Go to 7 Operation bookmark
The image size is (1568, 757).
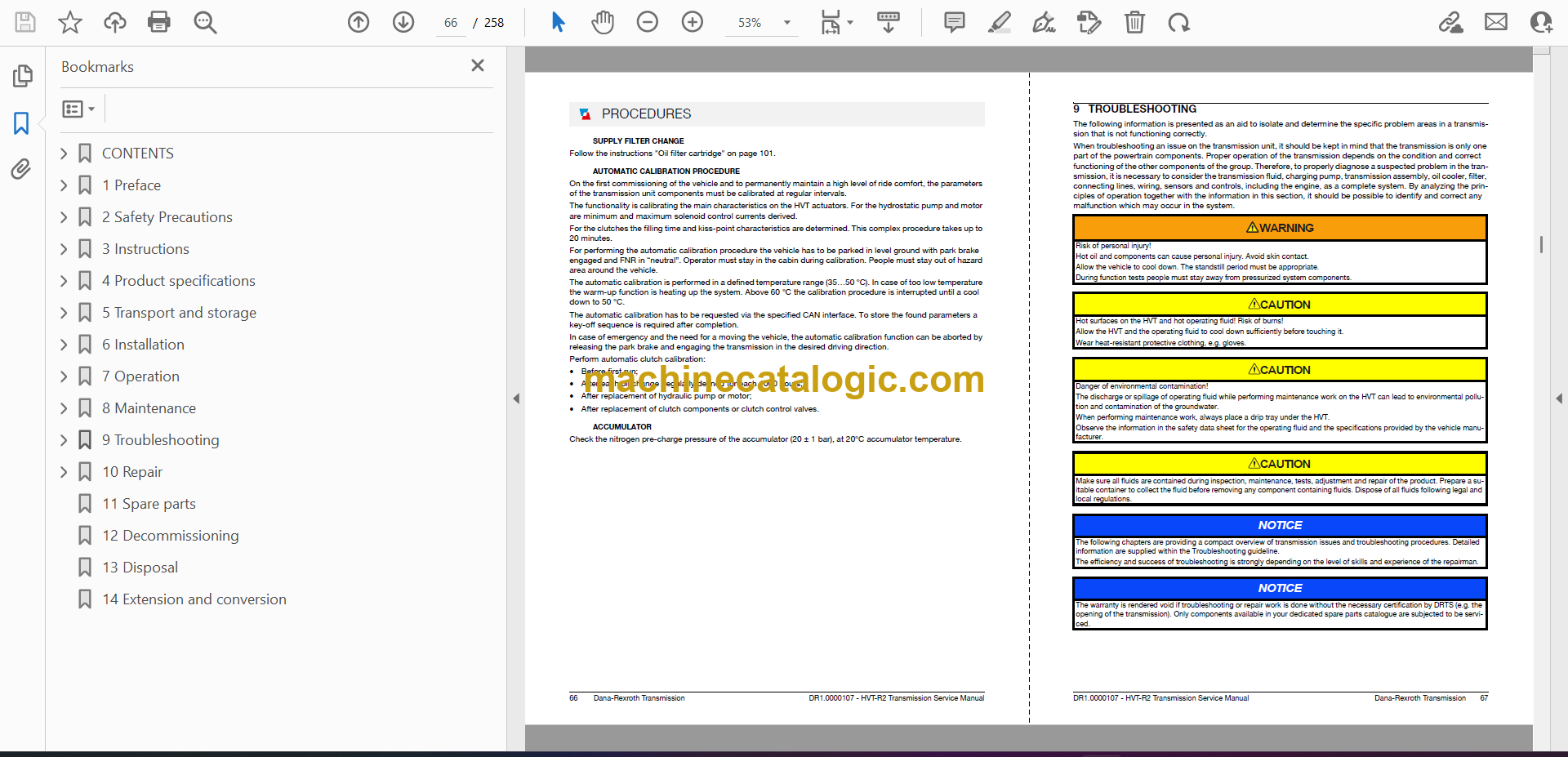tap(140, 376)
